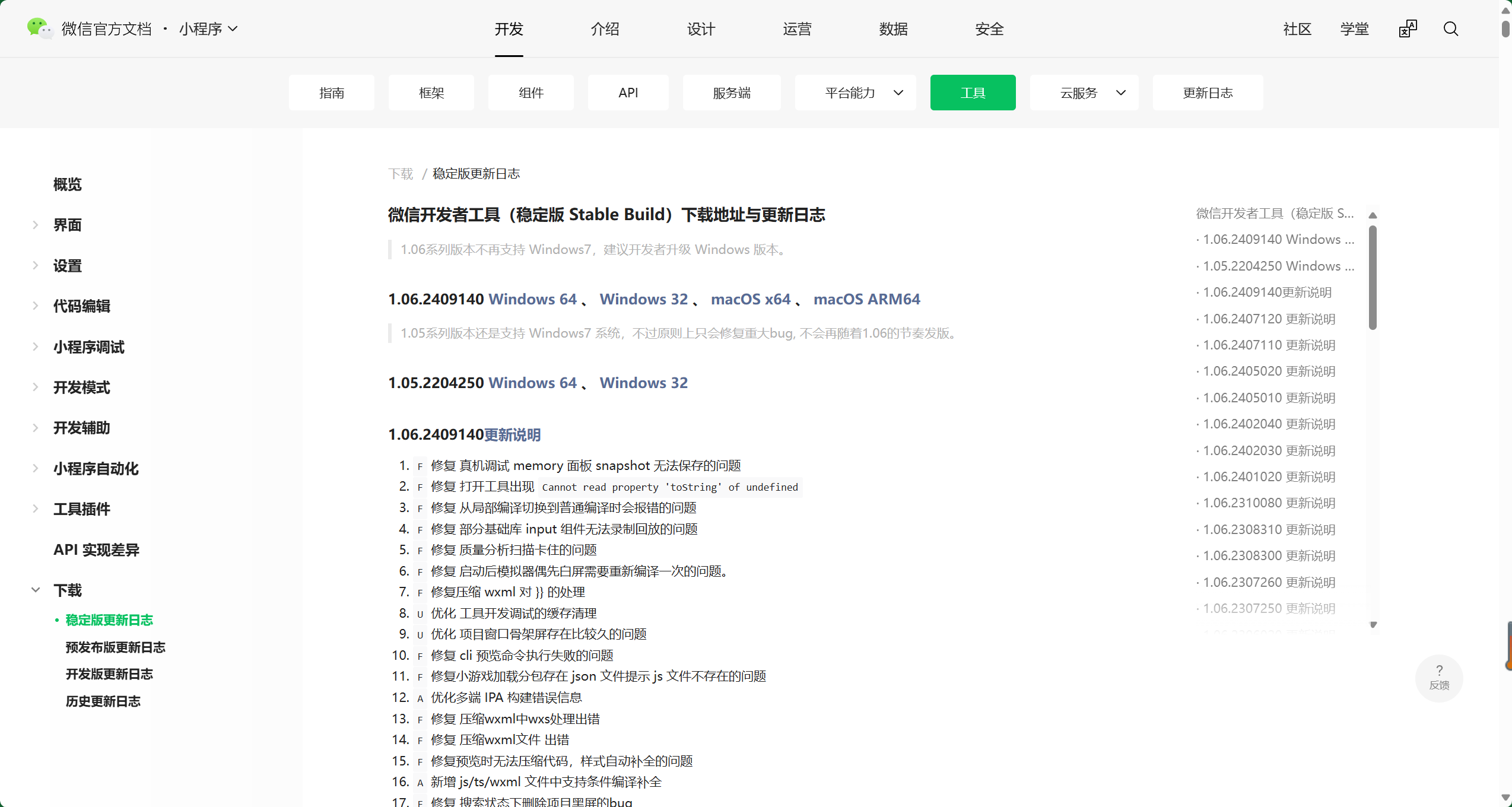
Task: Open the language translate icon
Action: tap(1408, 28)
